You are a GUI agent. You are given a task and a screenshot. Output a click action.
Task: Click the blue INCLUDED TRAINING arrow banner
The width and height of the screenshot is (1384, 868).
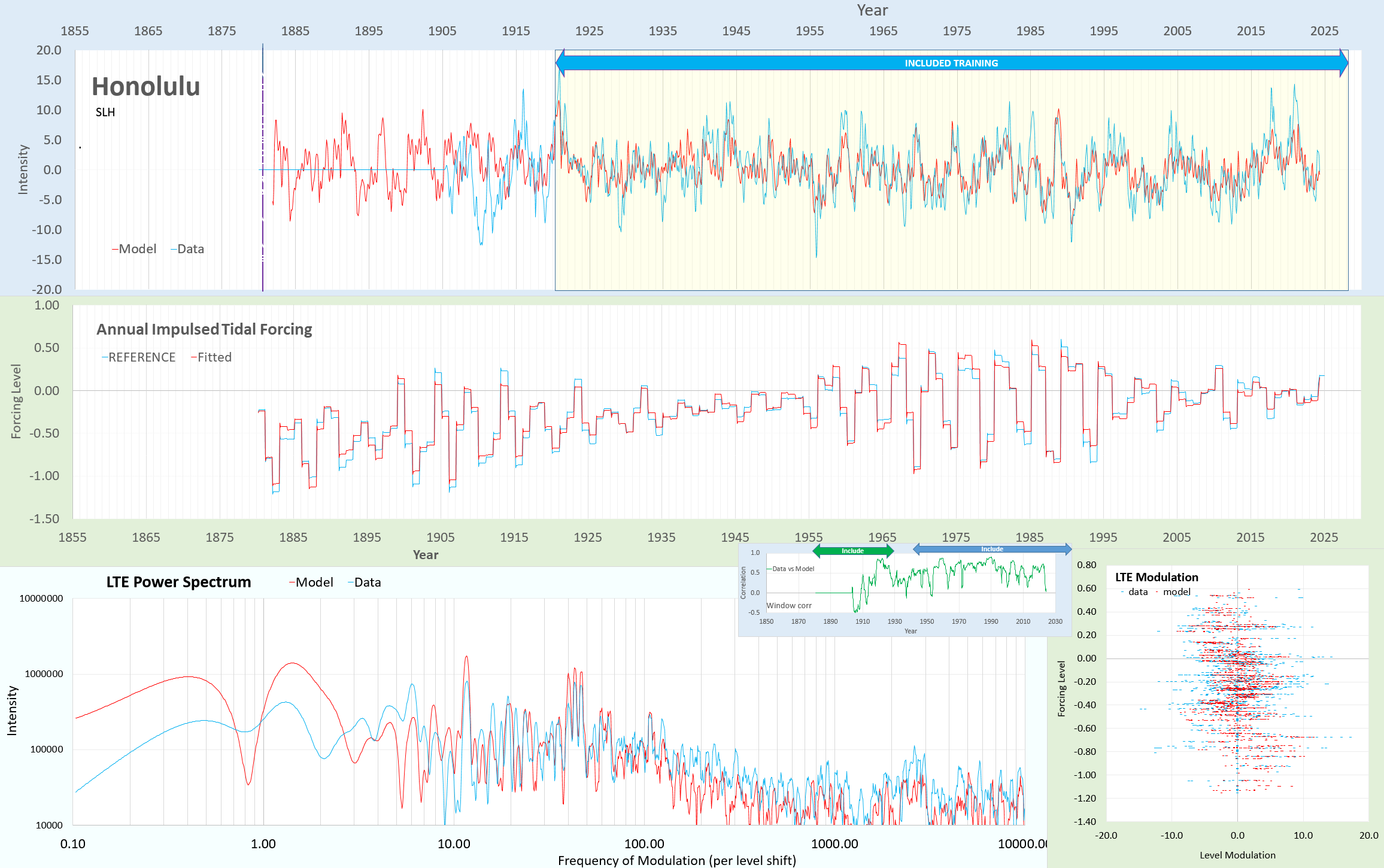tap(951, 63)
